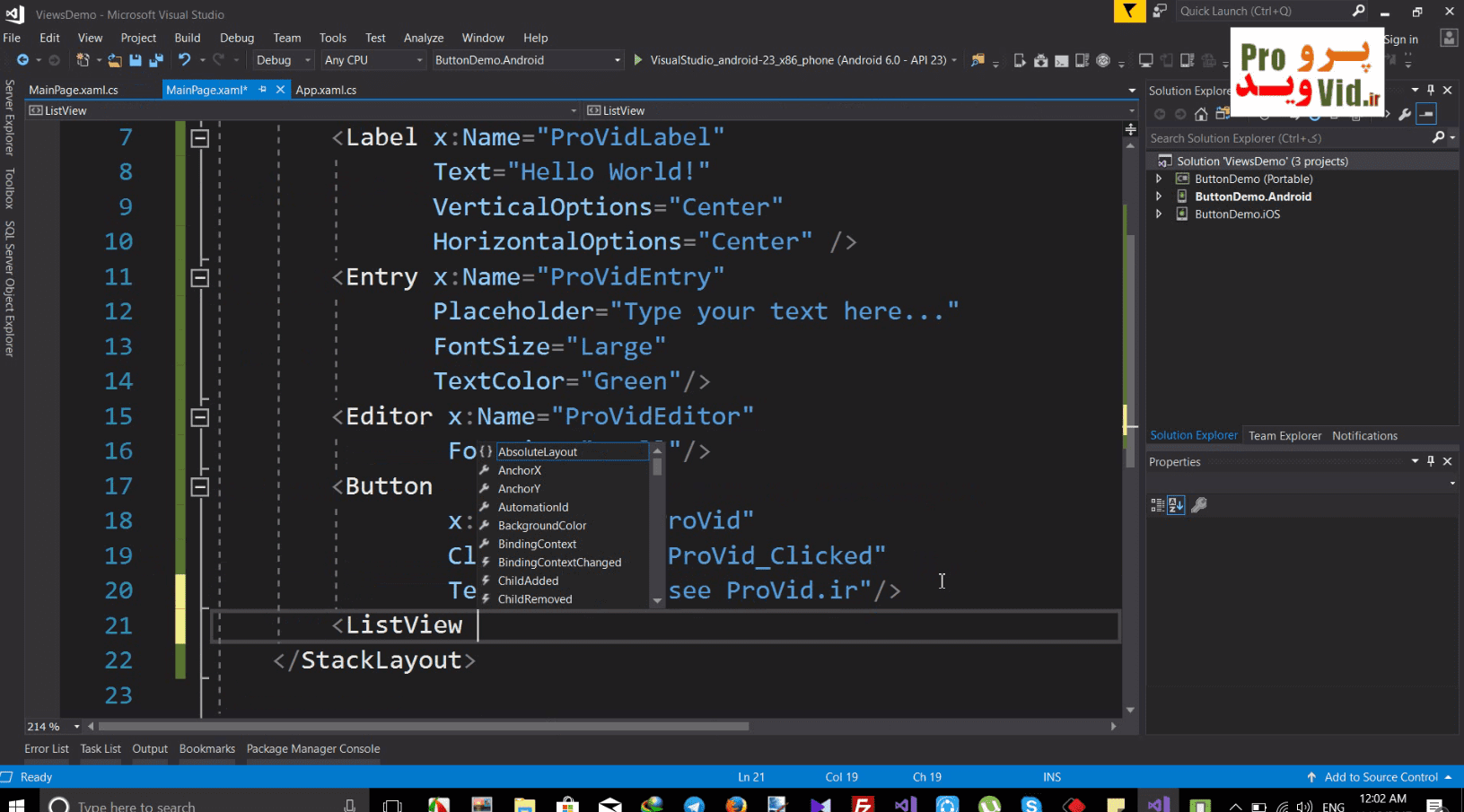1464x812 pixels.
Task: Click the Undo arrow icon
Action: coord(184,60)
